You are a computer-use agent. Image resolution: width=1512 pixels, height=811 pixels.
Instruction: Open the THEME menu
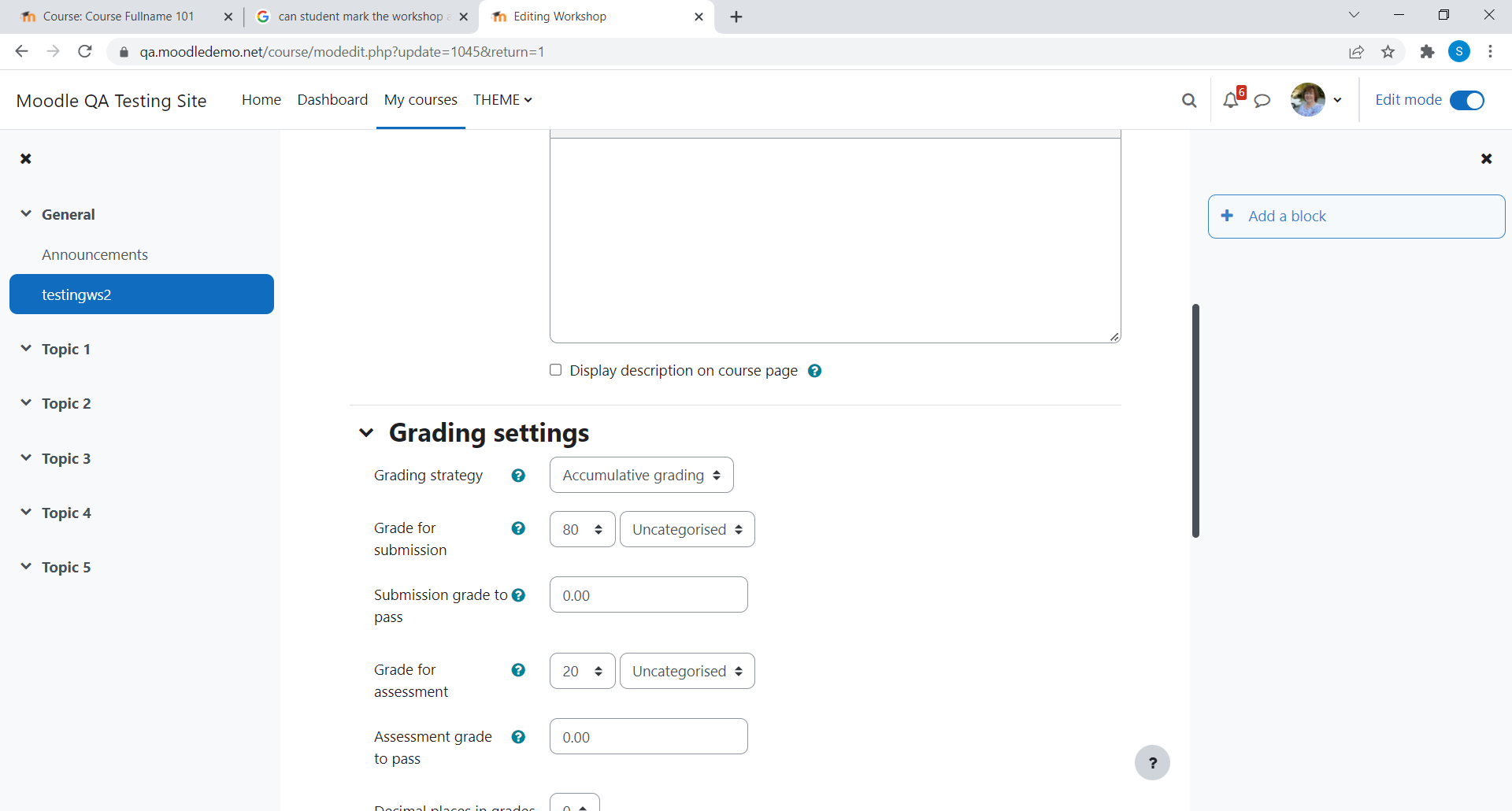[502, 100]
